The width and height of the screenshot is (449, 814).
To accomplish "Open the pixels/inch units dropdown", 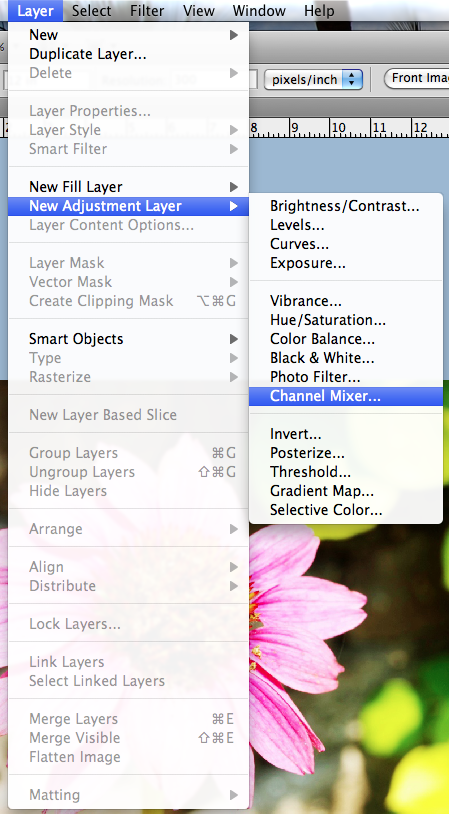I will [x=313, y=79].
